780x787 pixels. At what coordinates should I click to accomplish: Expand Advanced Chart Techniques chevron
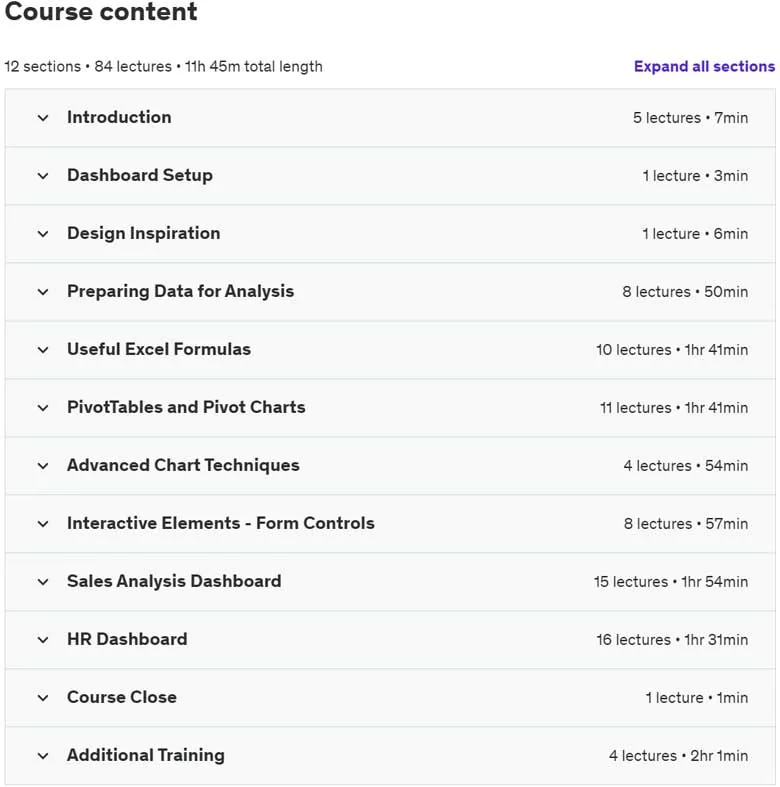pos(43,466)
